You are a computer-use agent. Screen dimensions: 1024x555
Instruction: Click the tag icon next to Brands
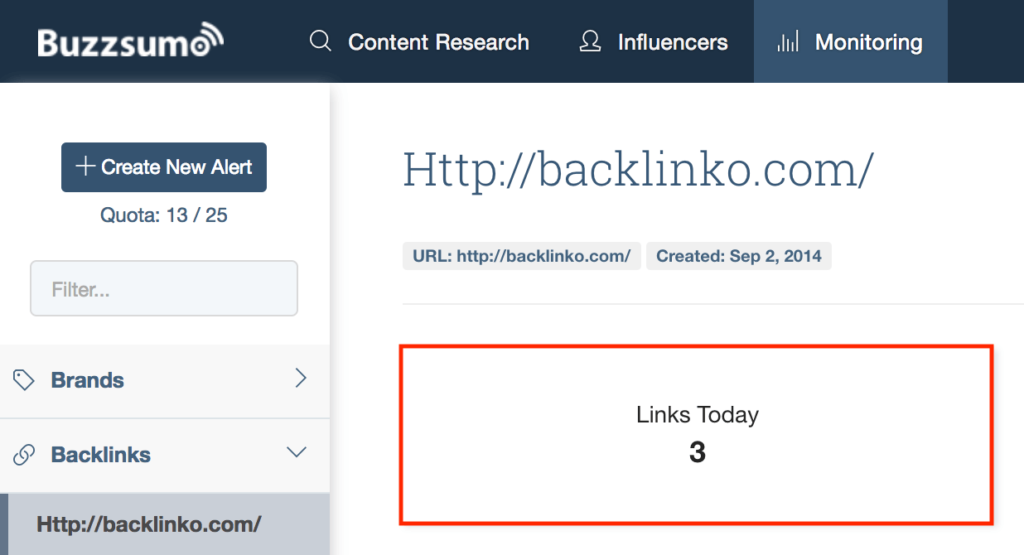pyautogui.click(x=23, y=380)
